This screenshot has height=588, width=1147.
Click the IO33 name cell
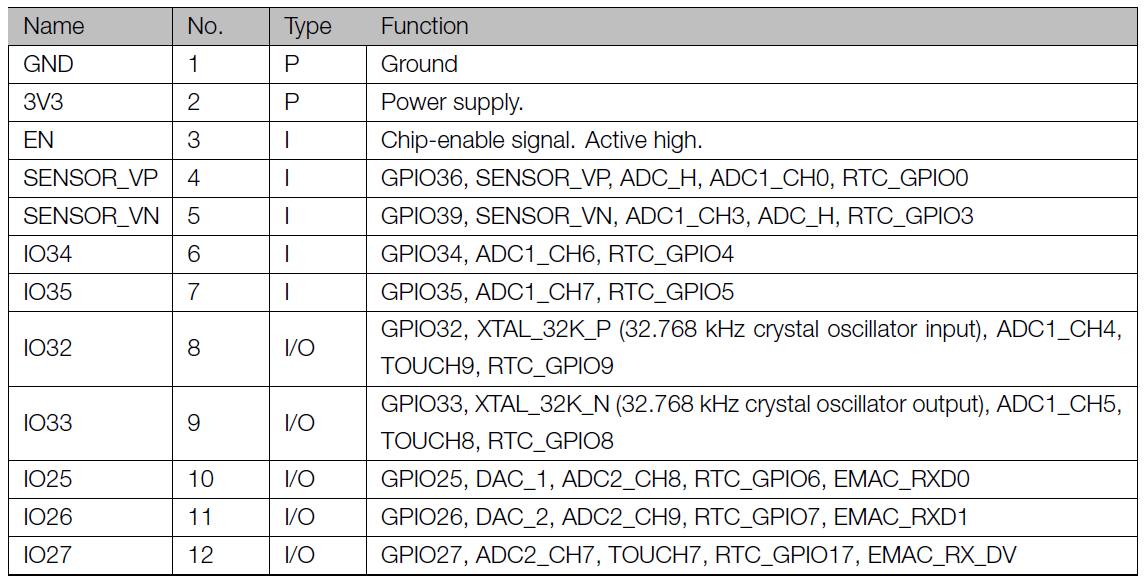coord(47,423)
